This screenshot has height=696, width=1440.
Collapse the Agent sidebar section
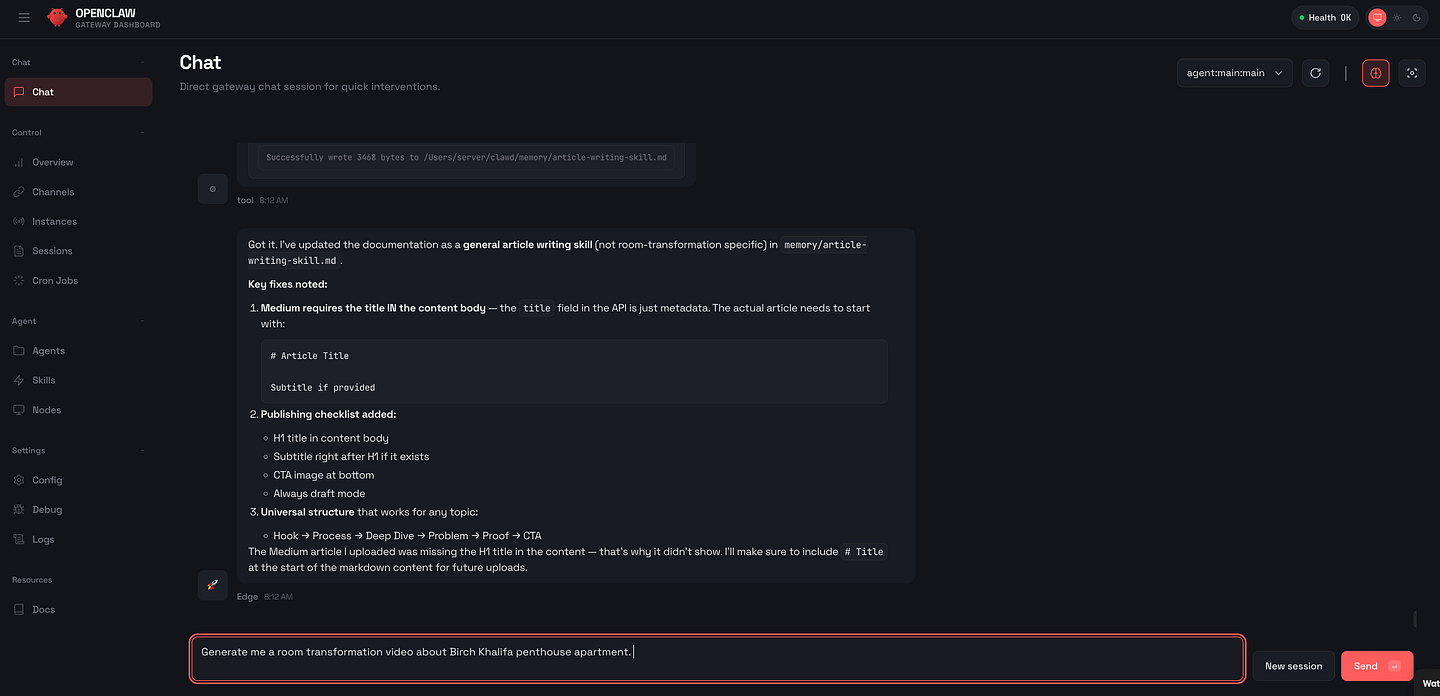142,321
